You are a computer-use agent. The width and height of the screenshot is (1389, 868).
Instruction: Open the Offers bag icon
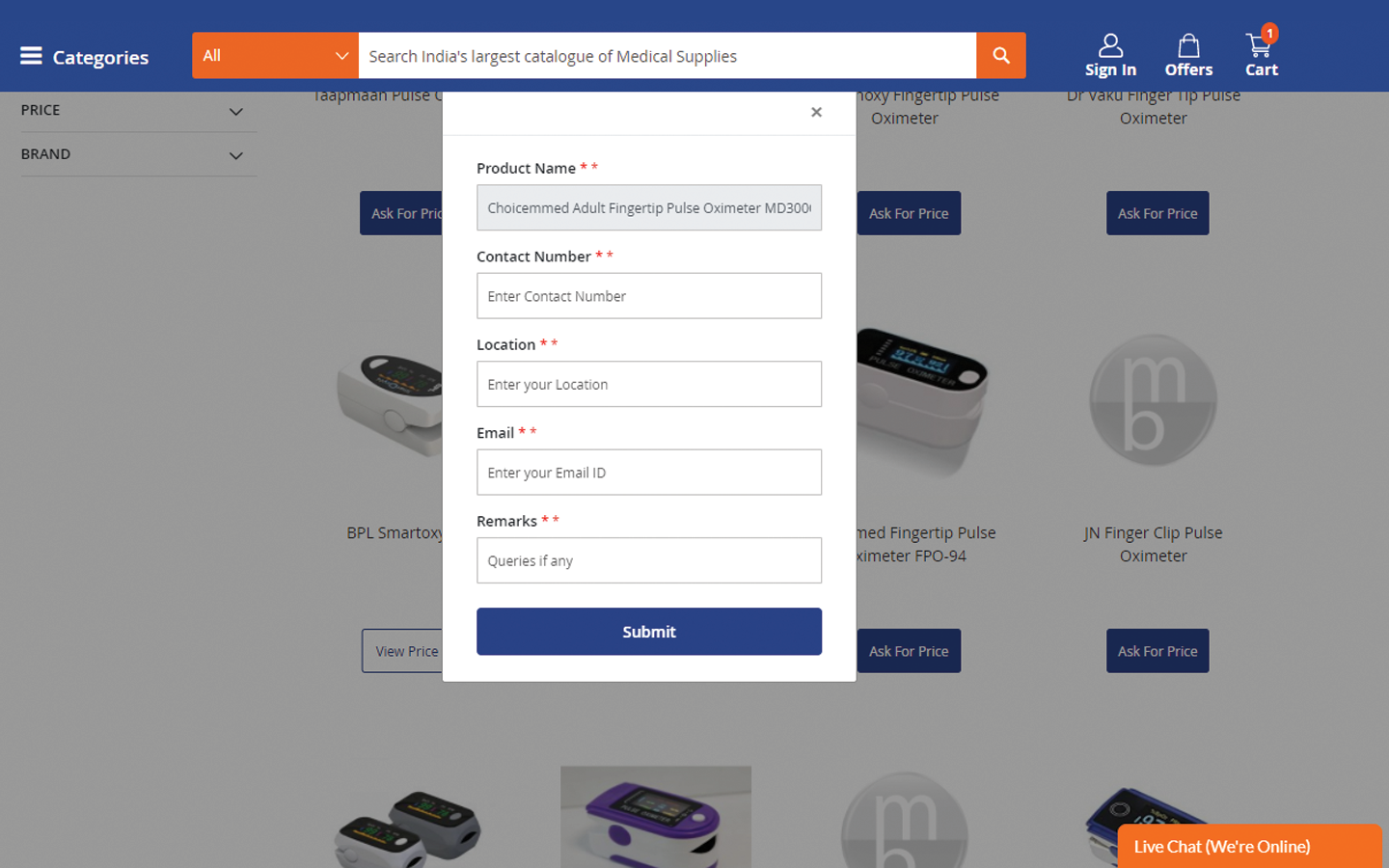point(1188,45)
